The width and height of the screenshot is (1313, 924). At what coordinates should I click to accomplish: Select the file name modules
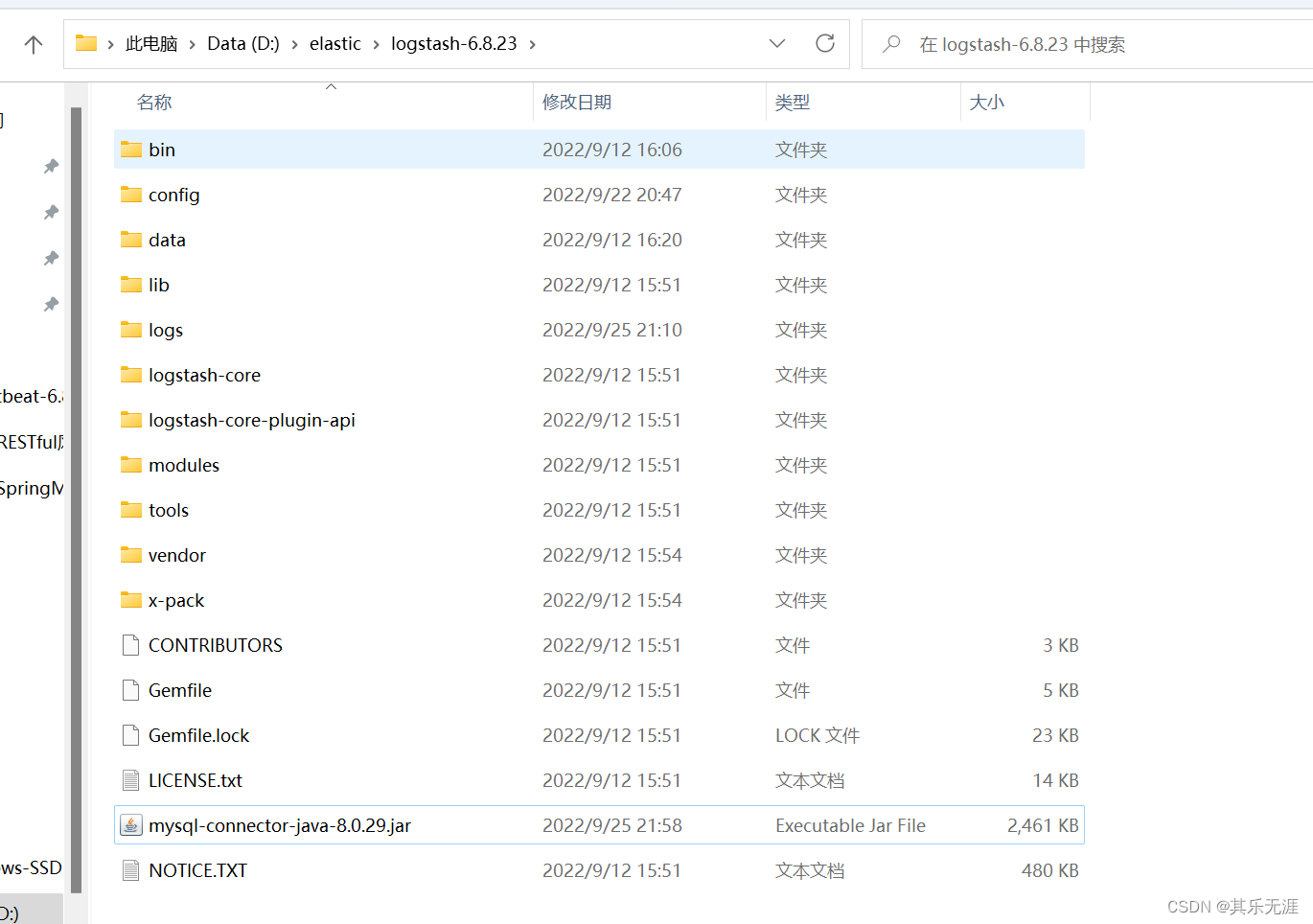[184, 465]
